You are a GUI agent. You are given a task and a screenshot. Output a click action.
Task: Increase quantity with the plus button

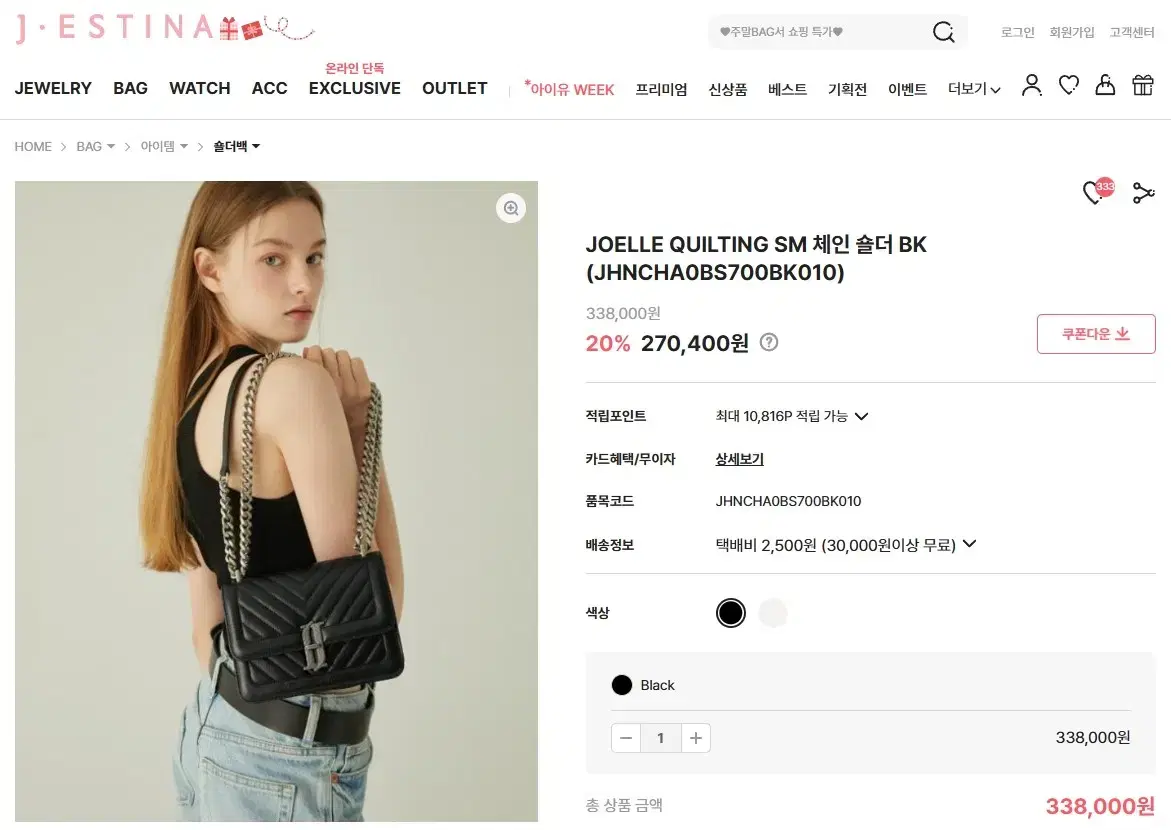pyautogui.click(x=695, y=738)
